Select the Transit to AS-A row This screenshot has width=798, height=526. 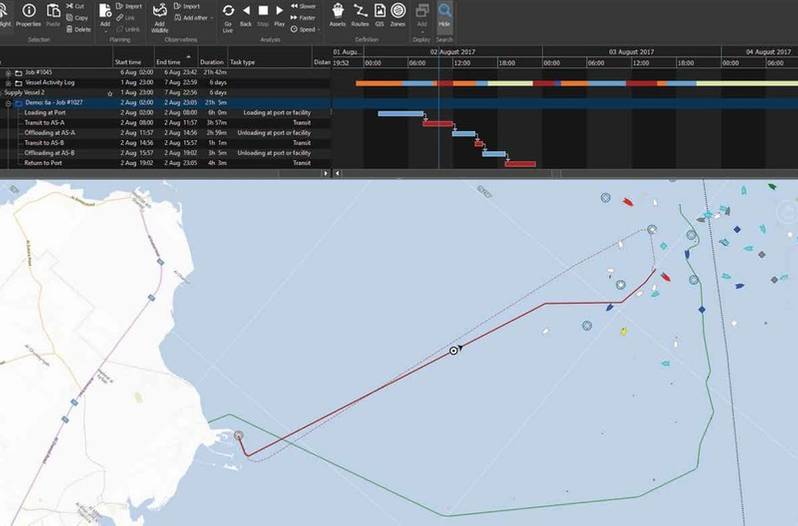[165, 123]
